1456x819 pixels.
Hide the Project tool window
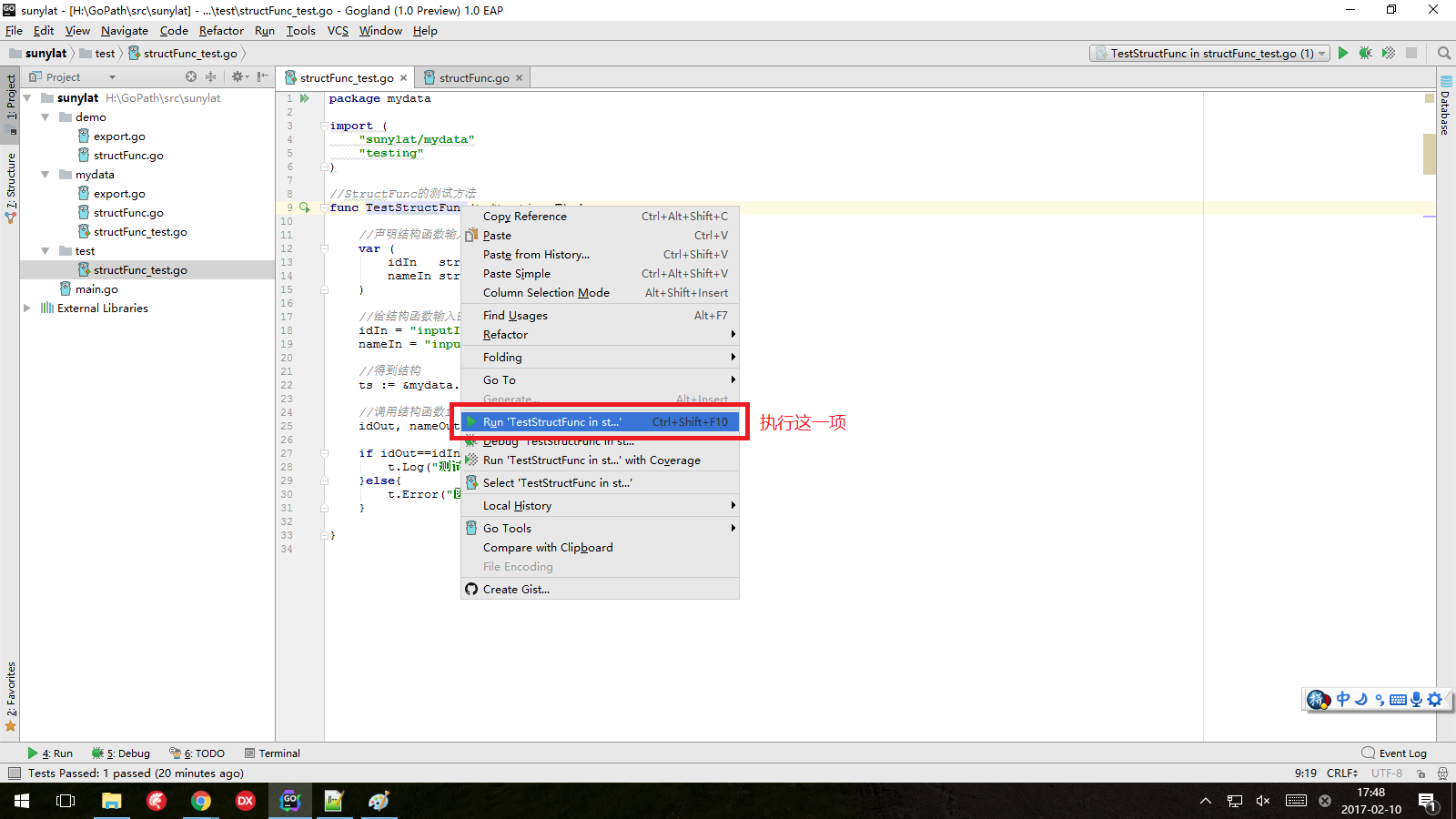pyautogui.click(x=262, y=77)
